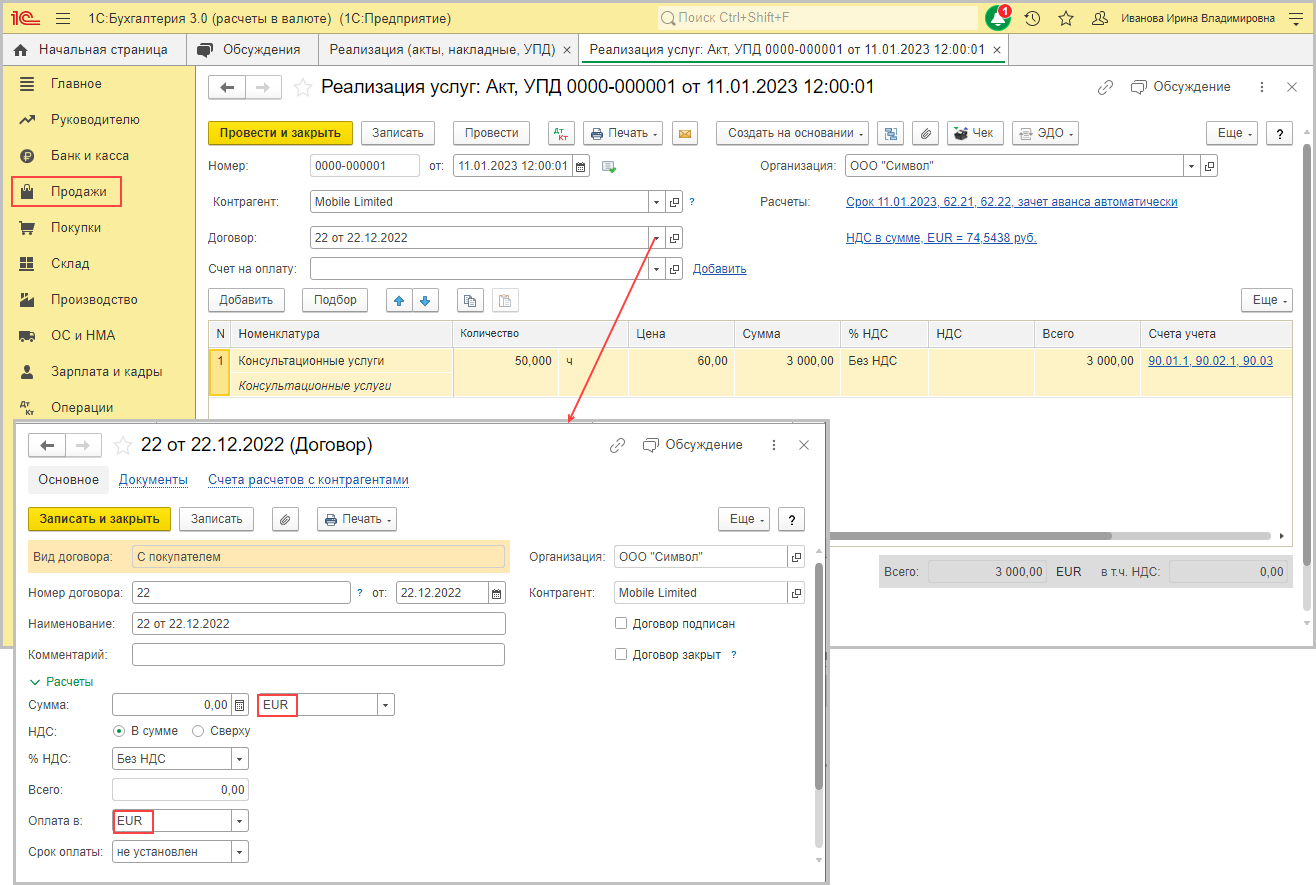
Task: Click the Подбор button
Action: (x=335, y=300)
